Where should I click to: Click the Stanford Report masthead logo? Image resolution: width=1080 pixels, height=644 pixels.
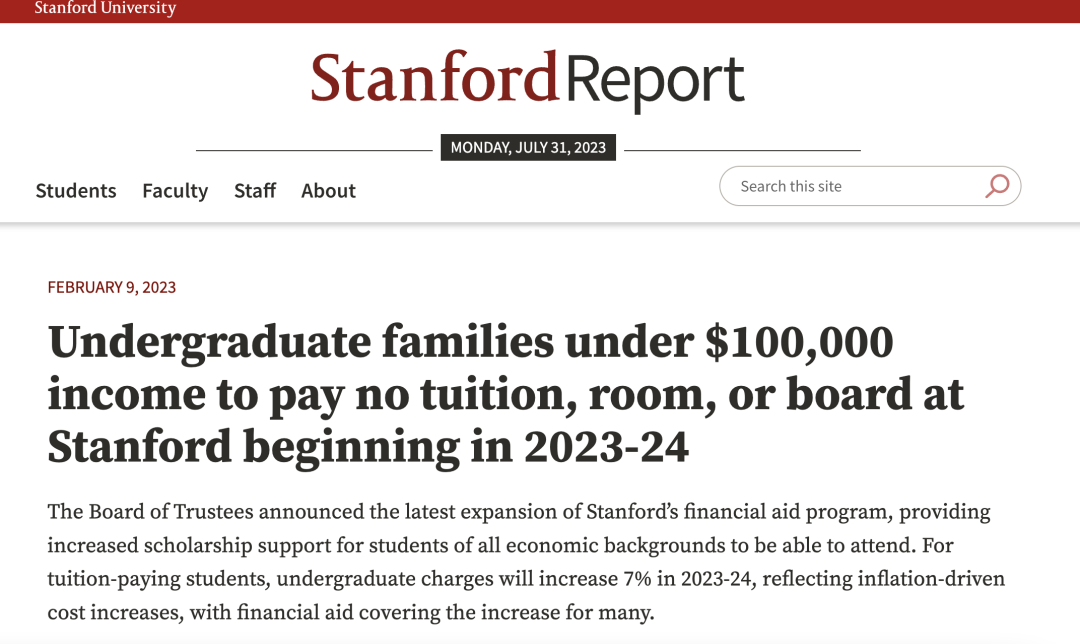(528, 80)
